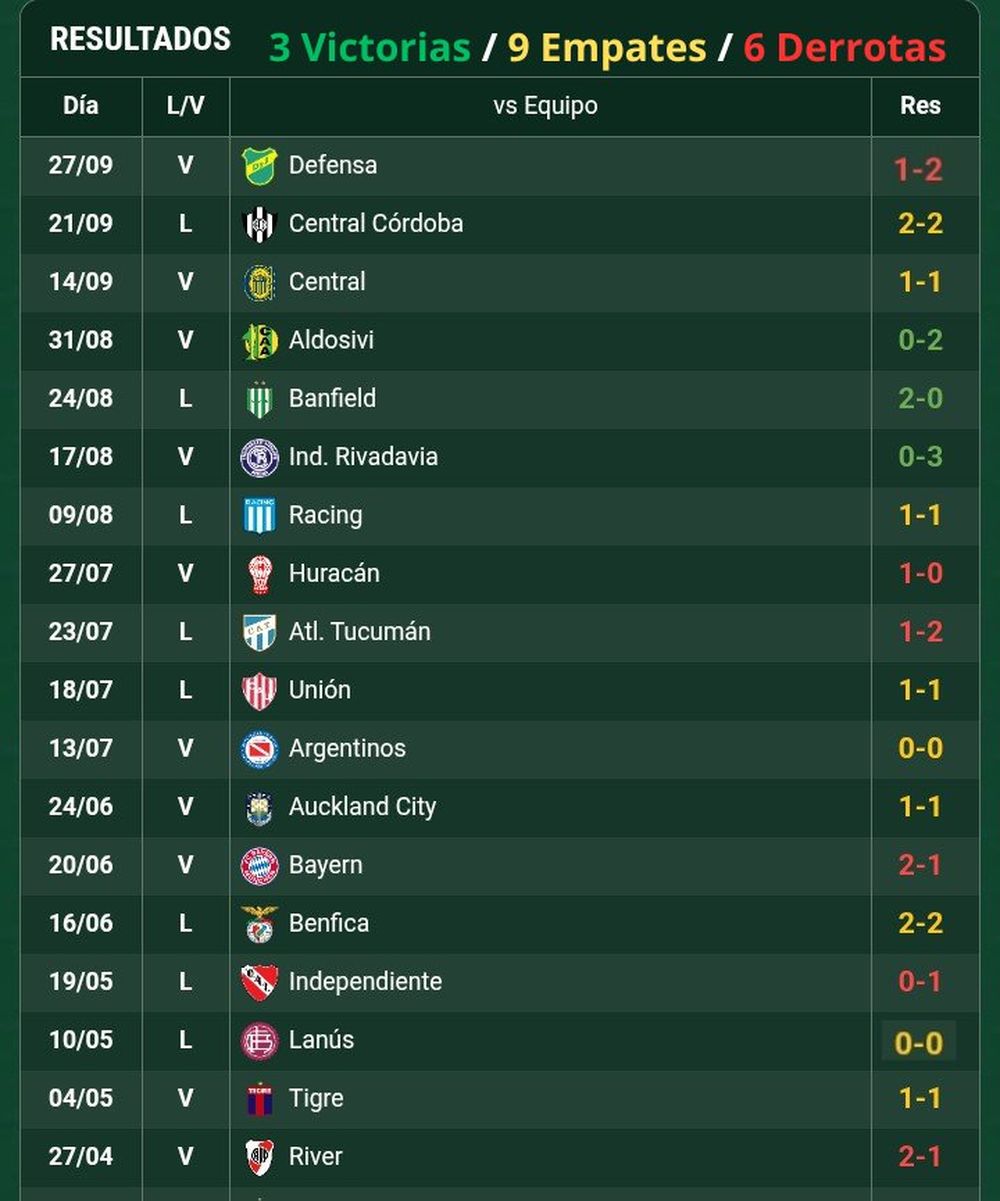Click the Racing sky-blue crest icon
Screen dimensions: 1000x1201
tap(259, 516)
